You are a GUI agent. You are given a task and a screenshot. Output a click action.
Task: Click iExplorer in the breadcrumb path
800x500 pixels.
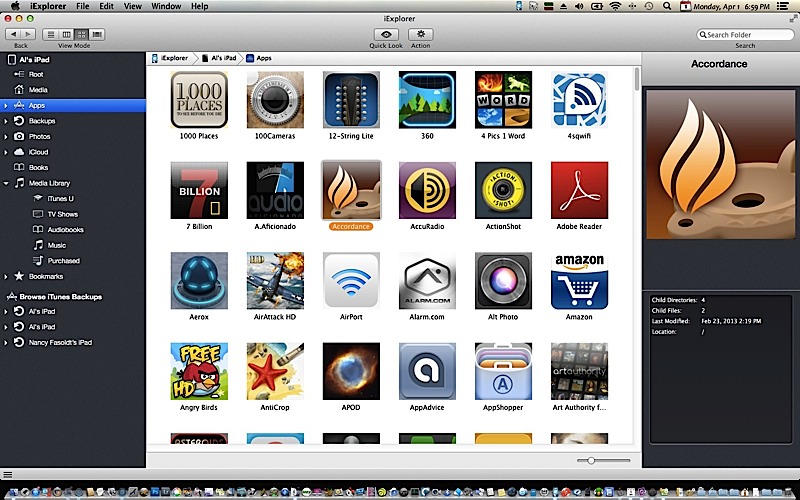tap(170, 58)
